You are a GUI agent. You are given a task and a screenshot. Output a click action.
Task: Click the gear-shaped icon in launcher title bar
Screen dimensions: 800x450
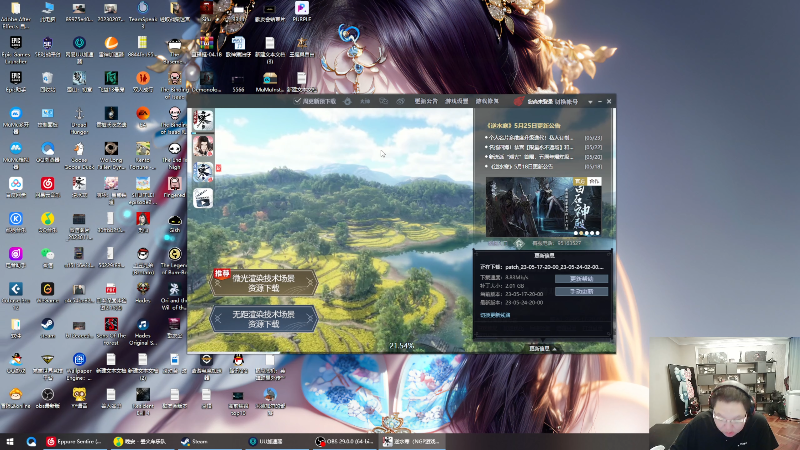coord(347,102)
